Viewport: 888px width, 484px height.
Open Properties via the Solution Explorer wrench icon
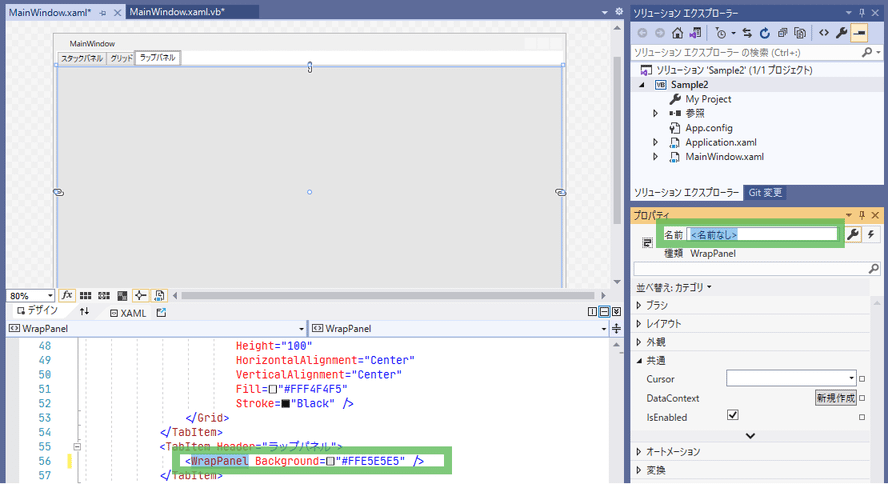(x=842, y=33)
